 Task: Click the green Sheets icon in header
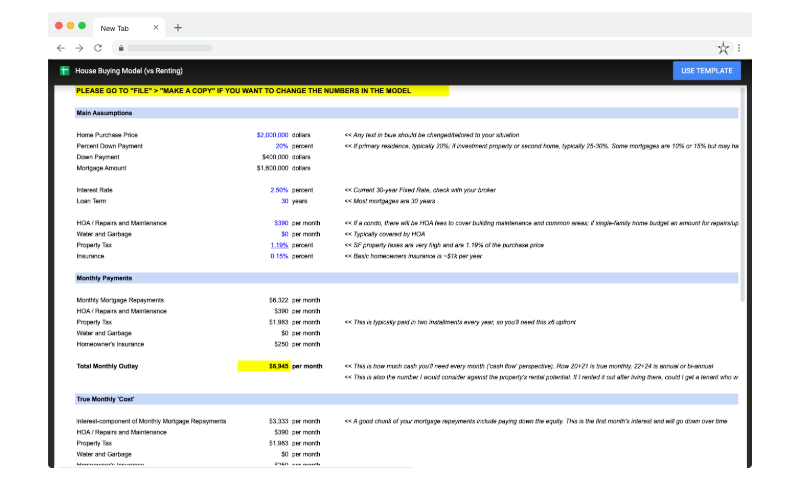[64, 71]
